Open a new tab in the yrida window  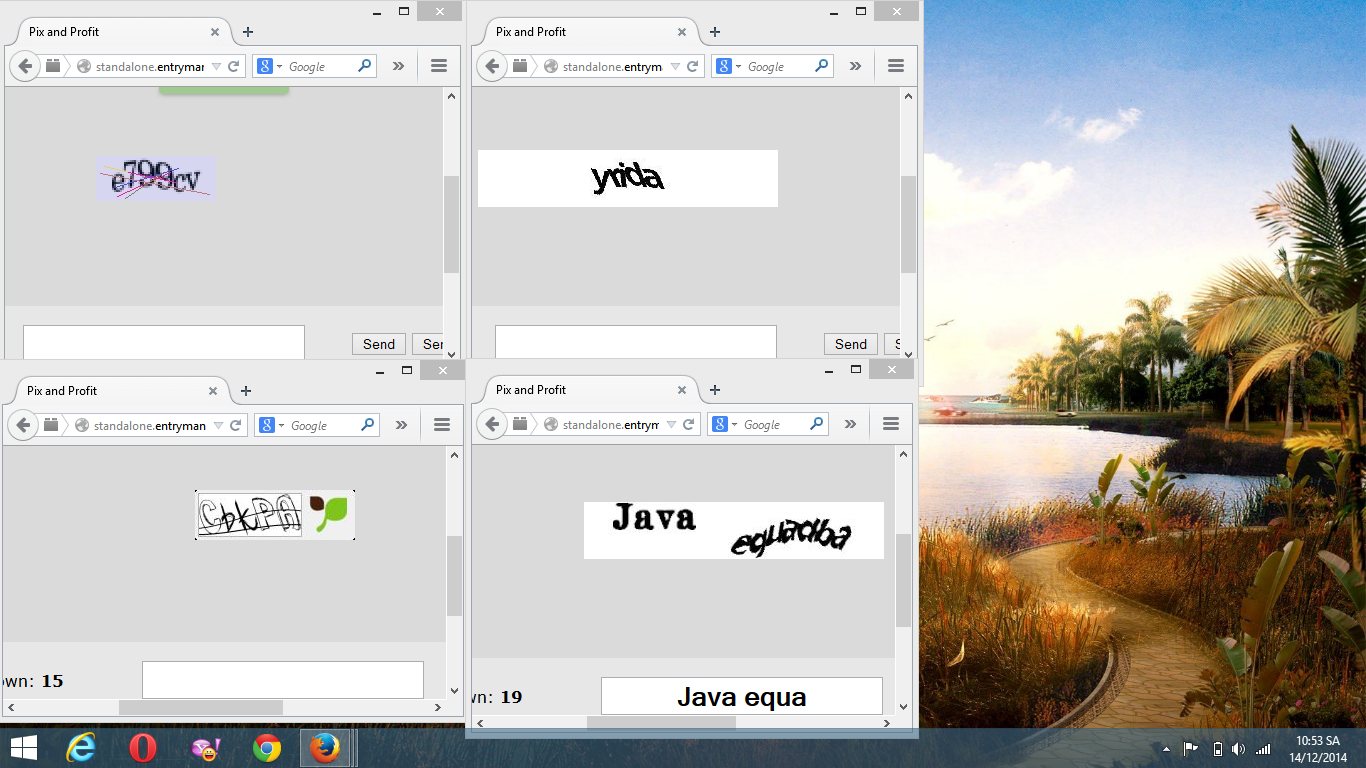[x=715, y=32]
